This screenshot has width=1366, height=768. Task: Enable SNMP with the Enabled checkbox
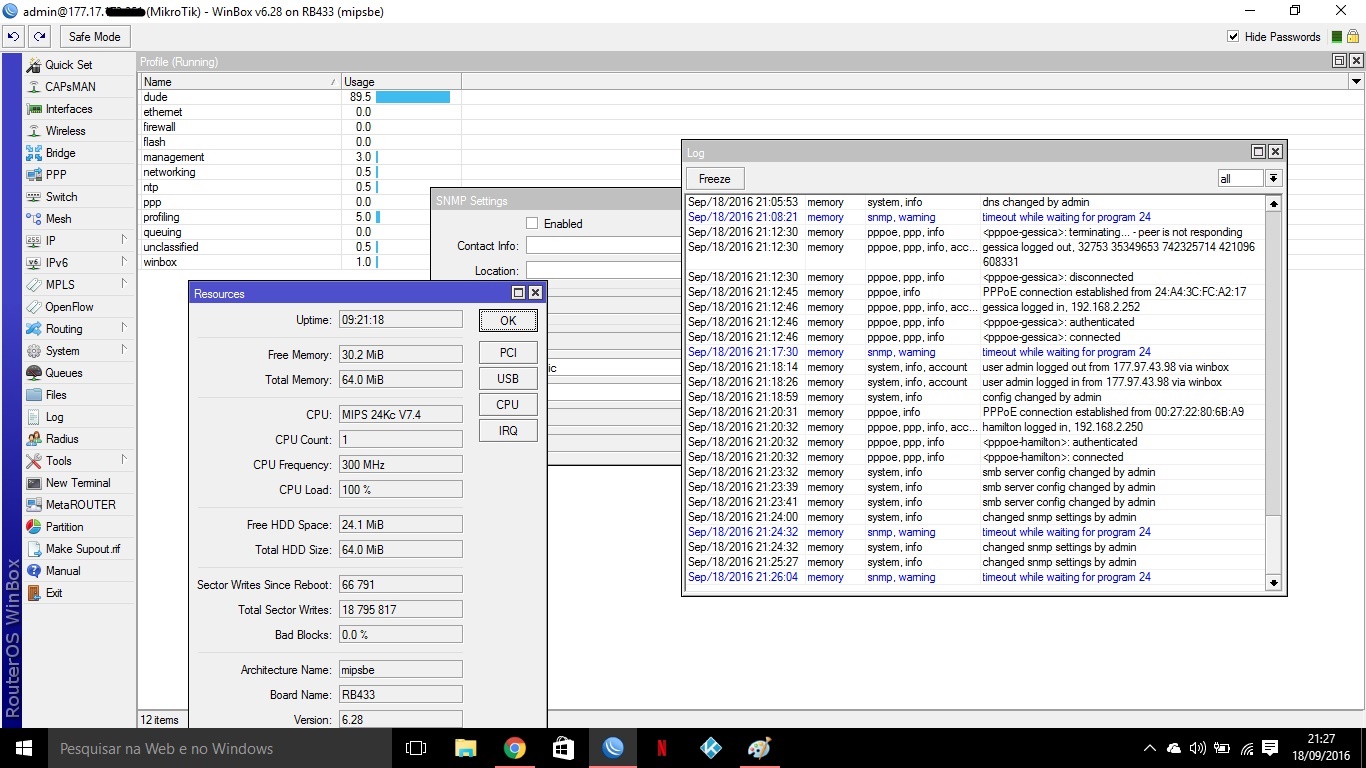pos(532,224)
